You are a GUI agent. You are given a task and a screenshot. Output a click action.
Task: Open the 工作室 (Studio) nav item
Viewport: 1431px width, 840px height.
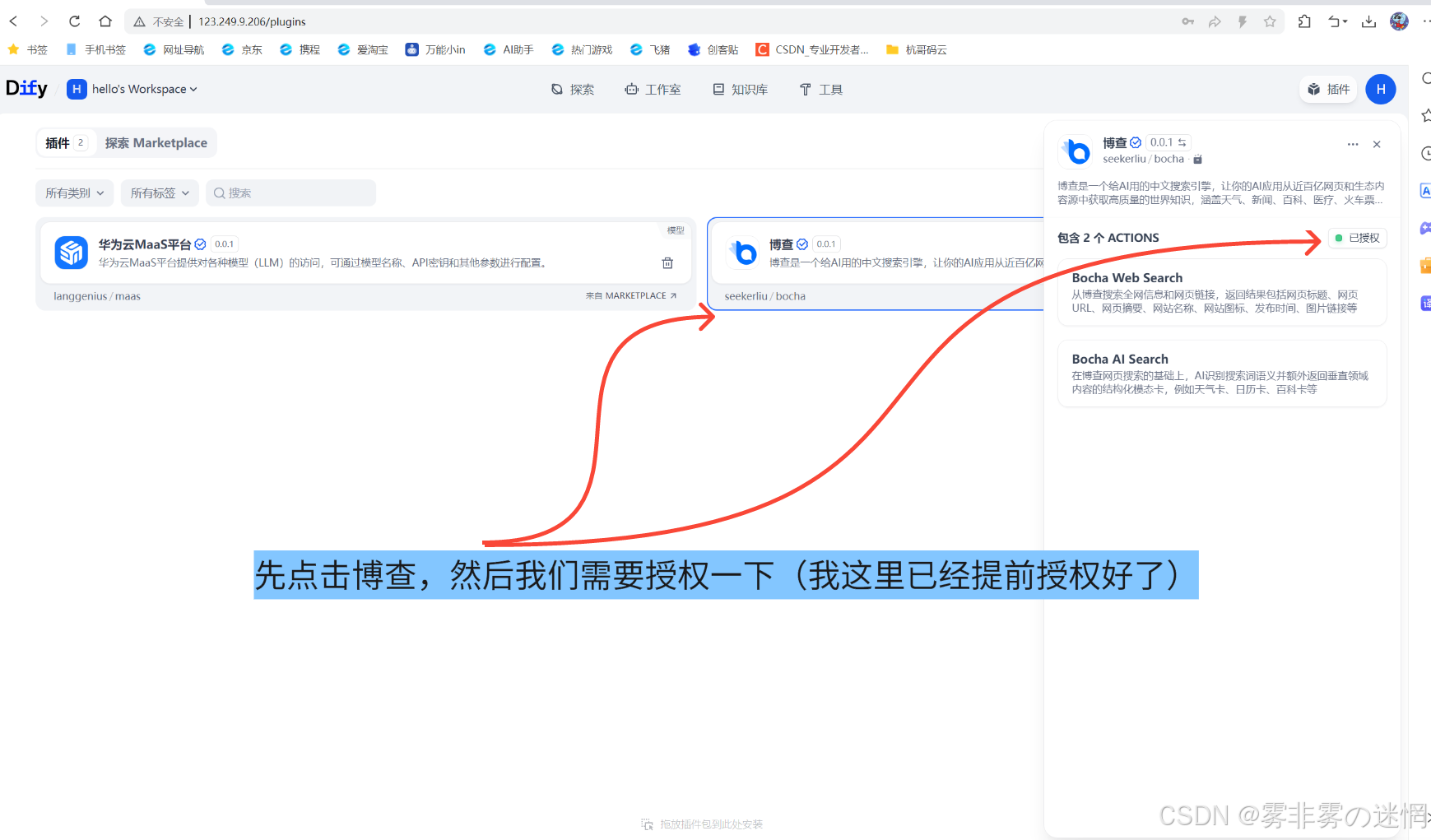click(x=653, y=89)
